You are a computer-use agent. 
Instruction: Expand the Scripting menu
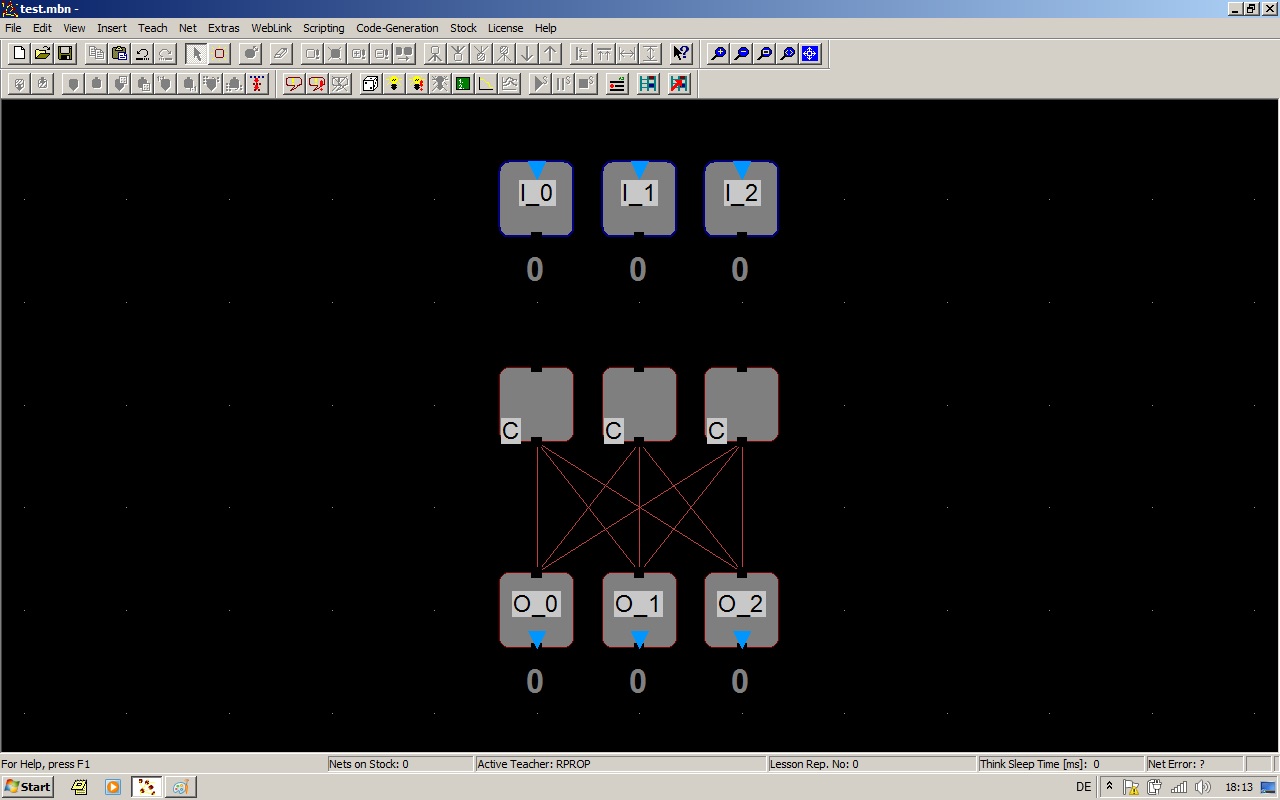point(323,28)
